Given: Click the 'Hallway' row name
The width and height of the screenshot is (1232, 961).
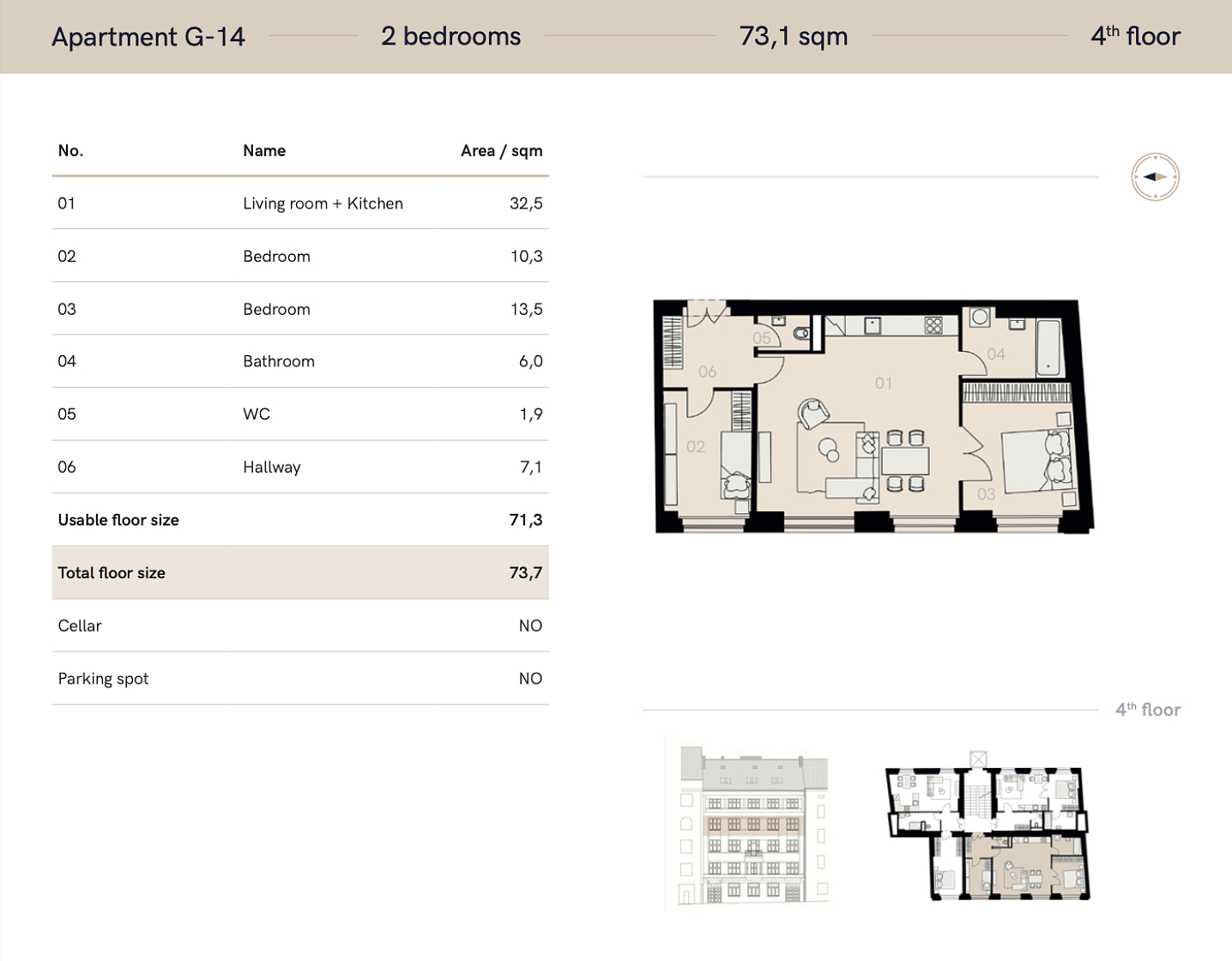Looking at the screenshot, I should [272, 468].
